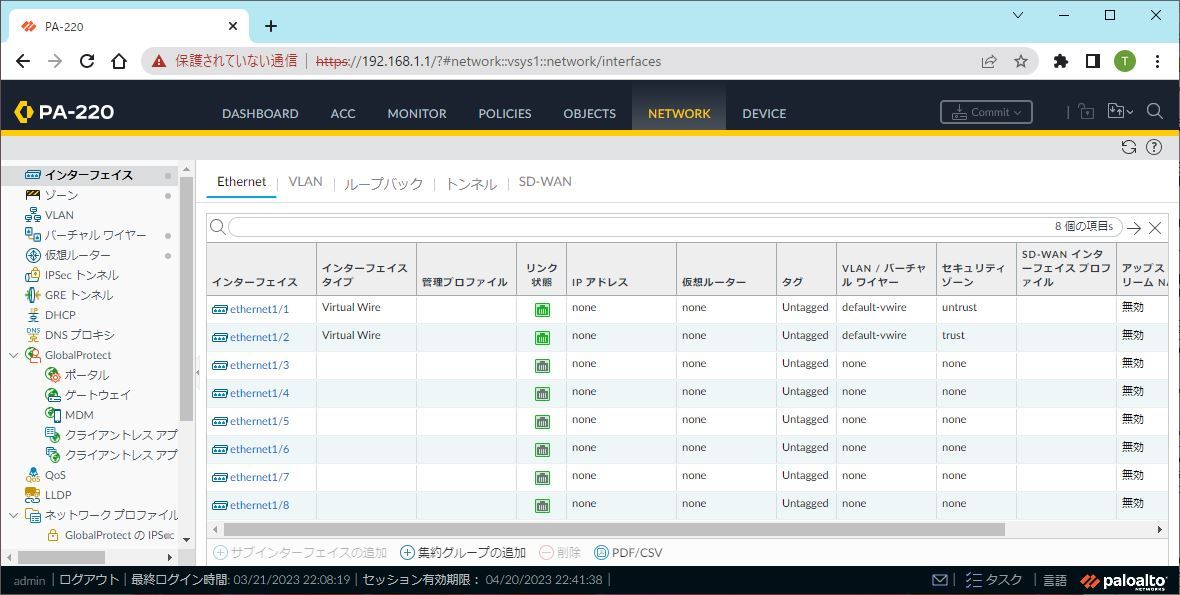Open ethernet1/5 interface link
Viewport: 1180px width, 595px height.
pyautogui.click(x=260, y=421)
